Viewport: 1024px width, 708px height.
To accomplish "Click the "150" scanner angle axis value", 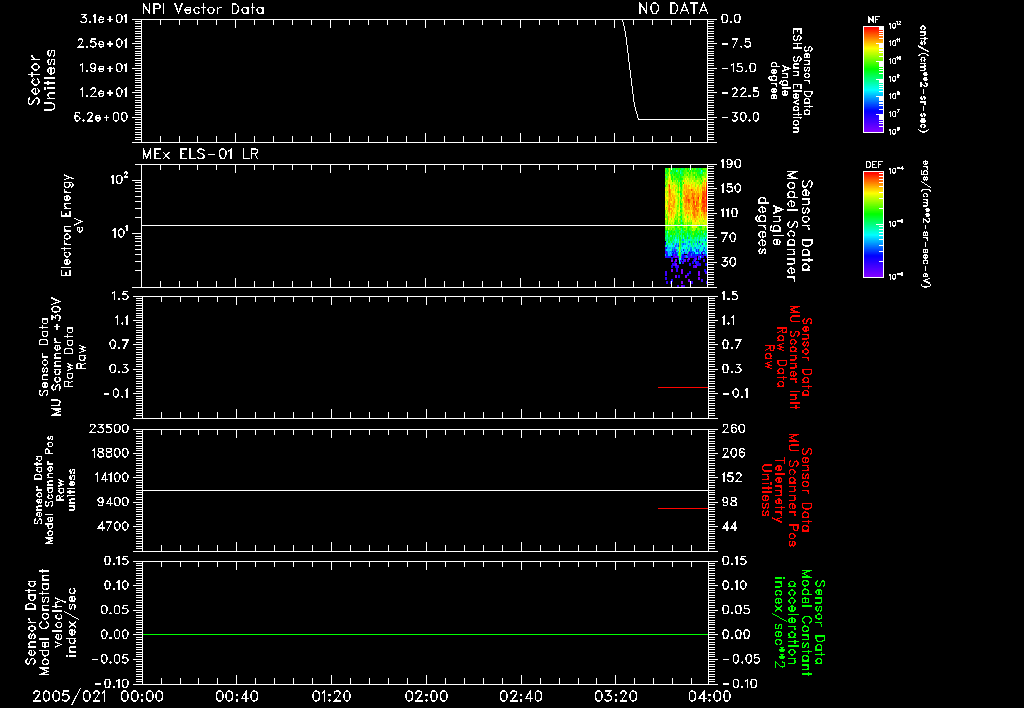I will pos(732,188).
